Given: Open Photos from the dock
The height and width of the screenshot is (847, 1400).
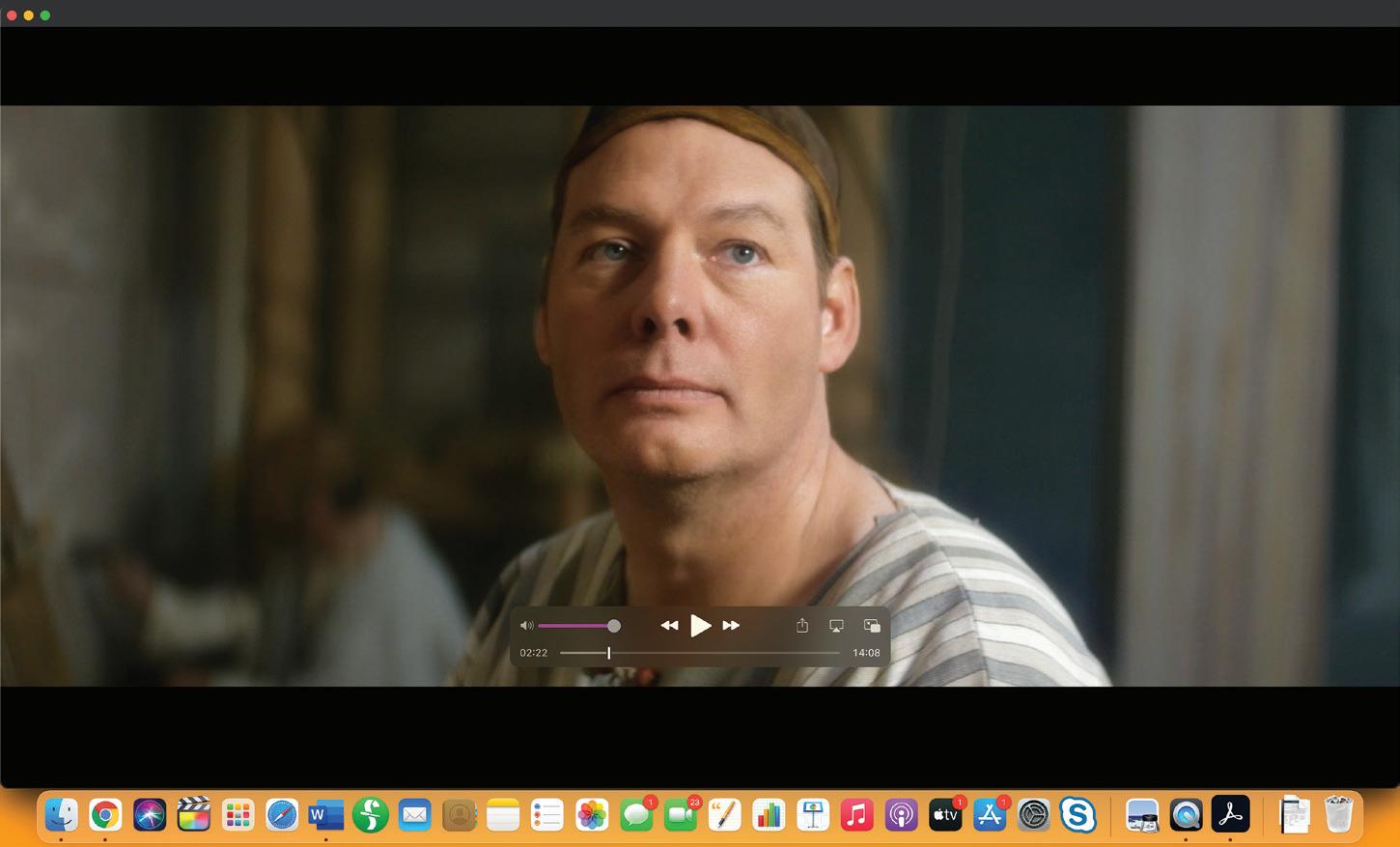Looking at the screenshot, I should [x=592, y=816].
